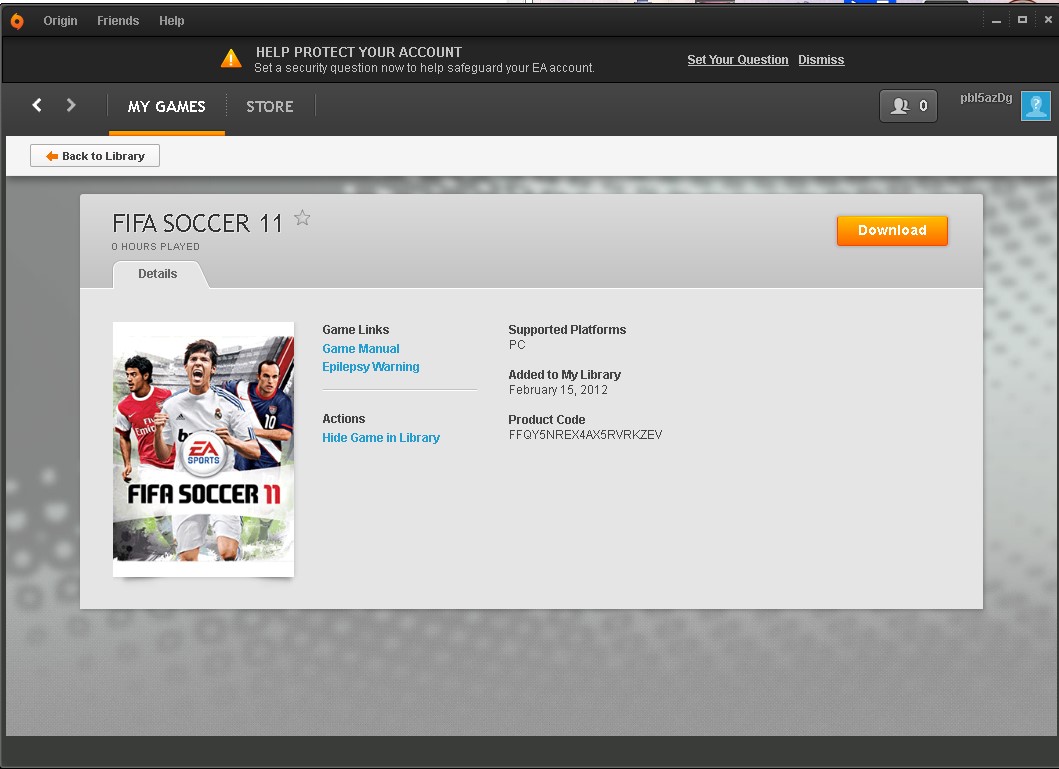Viewport: 1059px width, 769px height.
Task: Click the FIFA Soccer 11 box art
Action: tap(203, 449)
